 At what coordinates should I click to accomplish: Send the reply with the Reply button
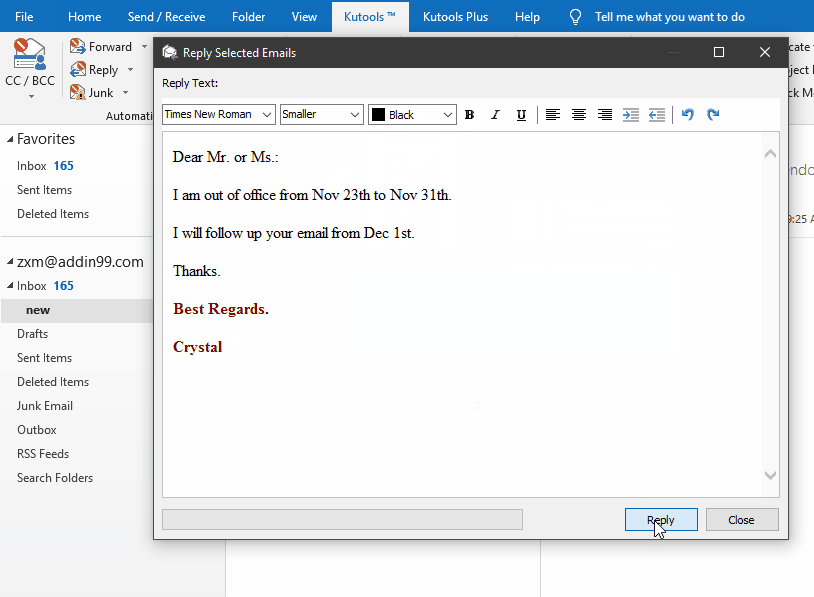(x=661, y=519)
